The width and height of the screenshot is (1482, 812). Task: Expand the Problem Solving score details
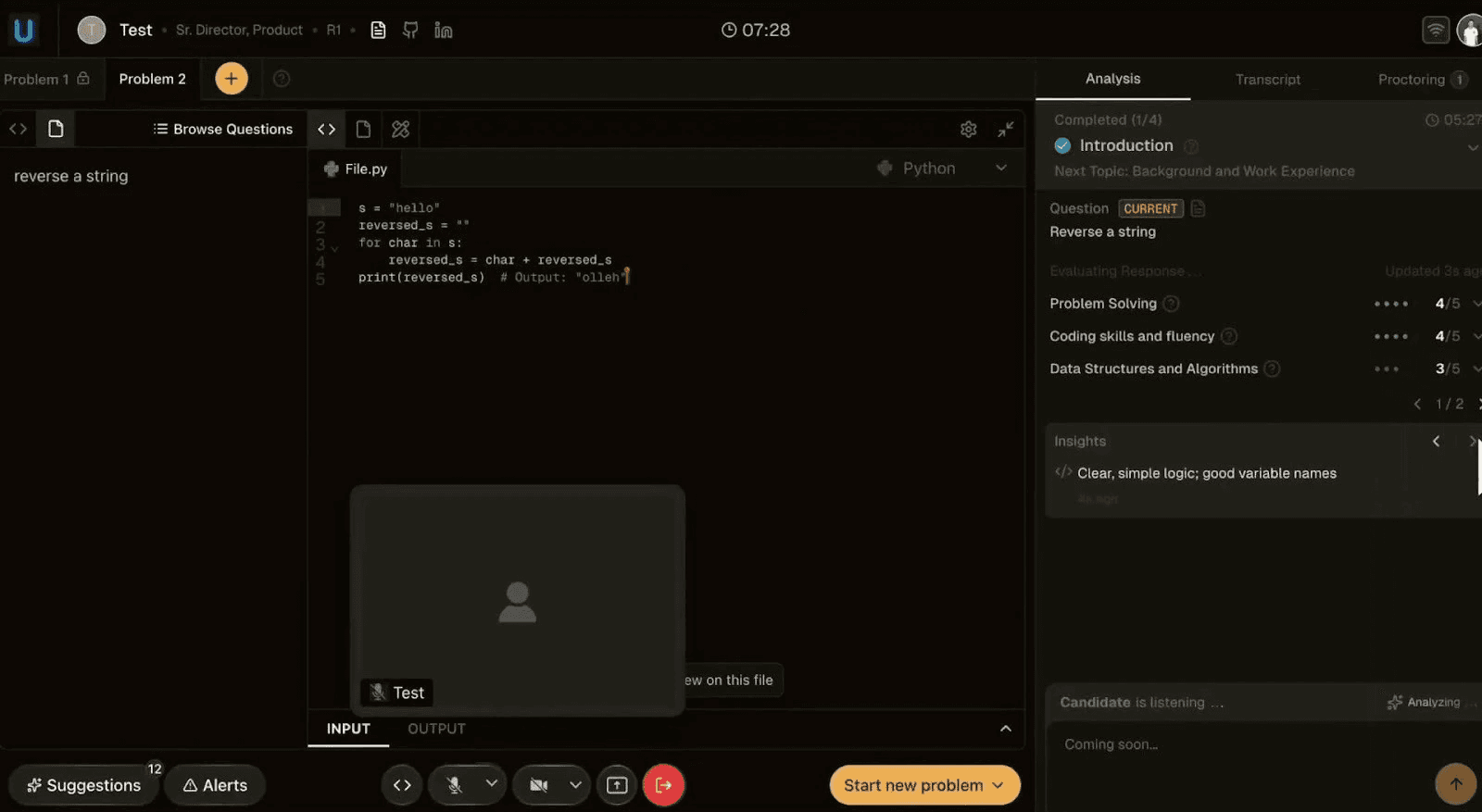tap(1476, 304)
